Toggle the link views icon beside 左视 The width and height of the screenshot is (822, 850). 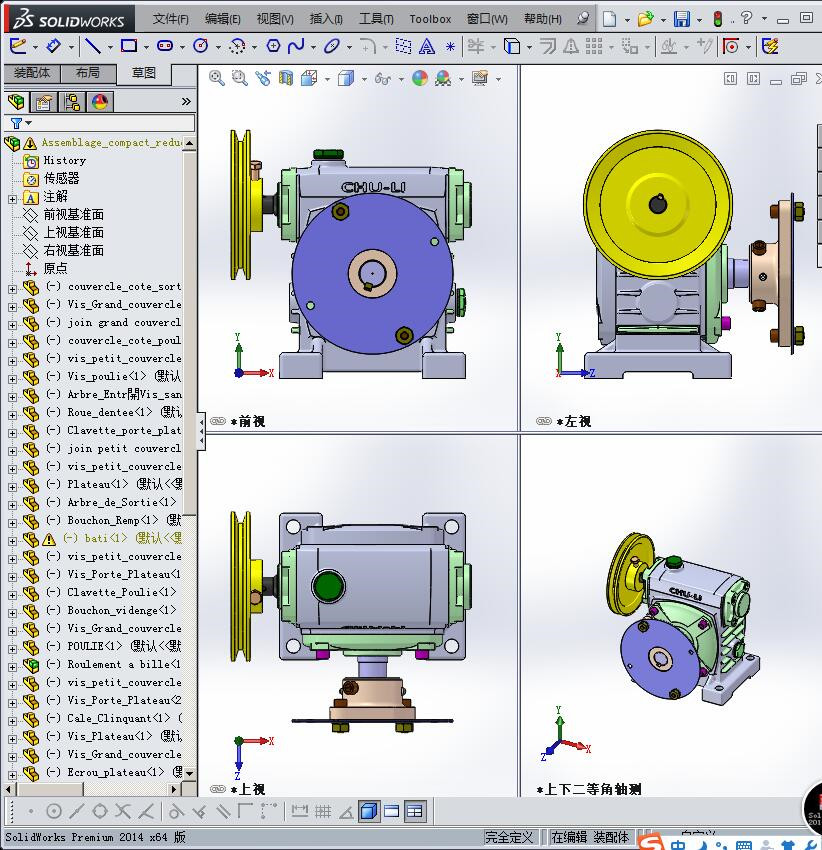point(544,421)
